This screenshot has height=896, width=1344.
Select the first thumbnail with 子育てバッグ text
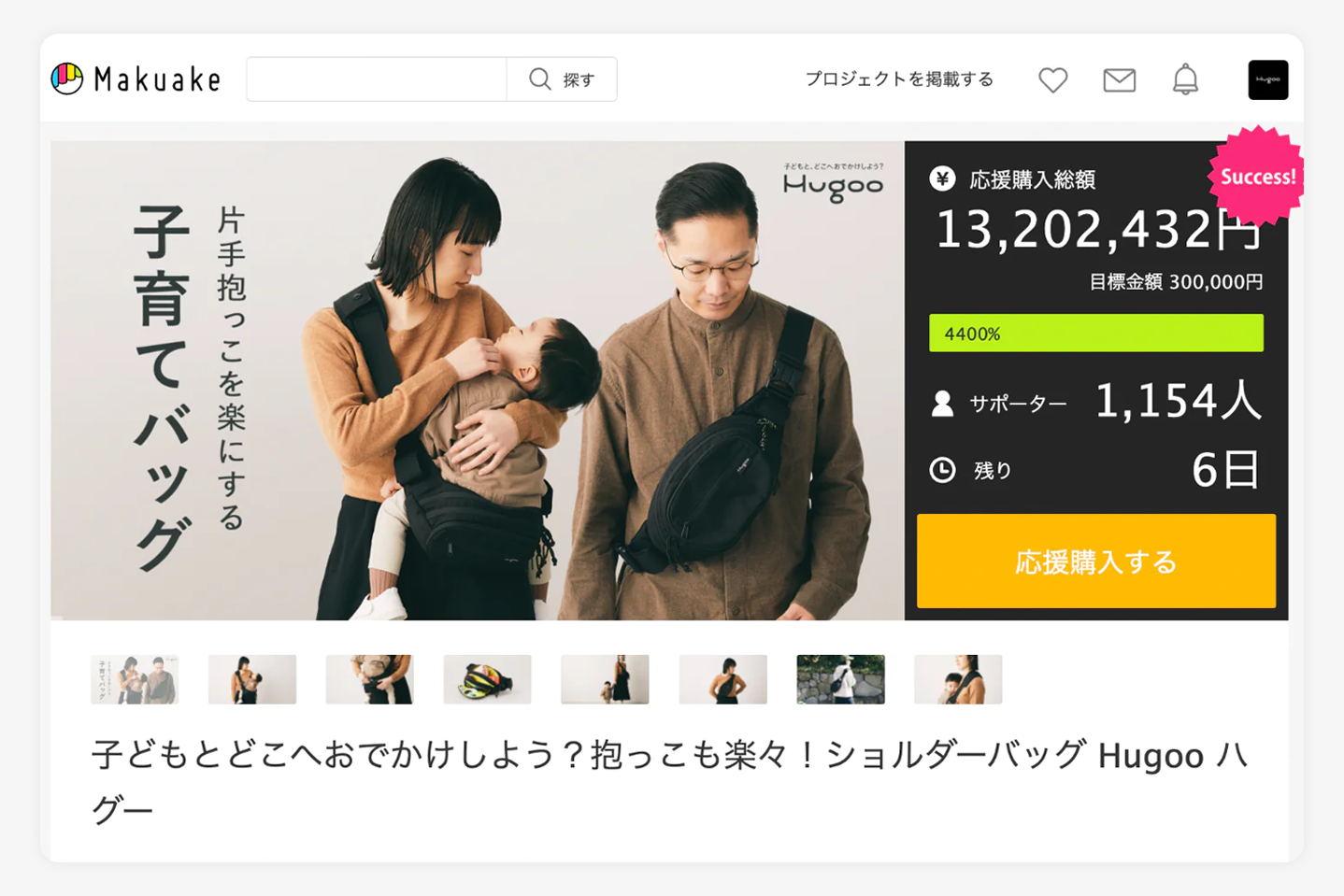[x=135, y=679]
